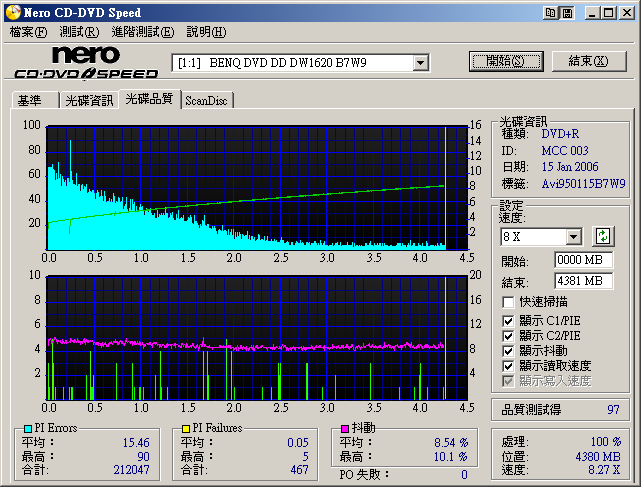Toggle the 顯示抖動 jitter checkbox
The width and height of the screenshot is (641, 487).
click(x=508, y=351)
